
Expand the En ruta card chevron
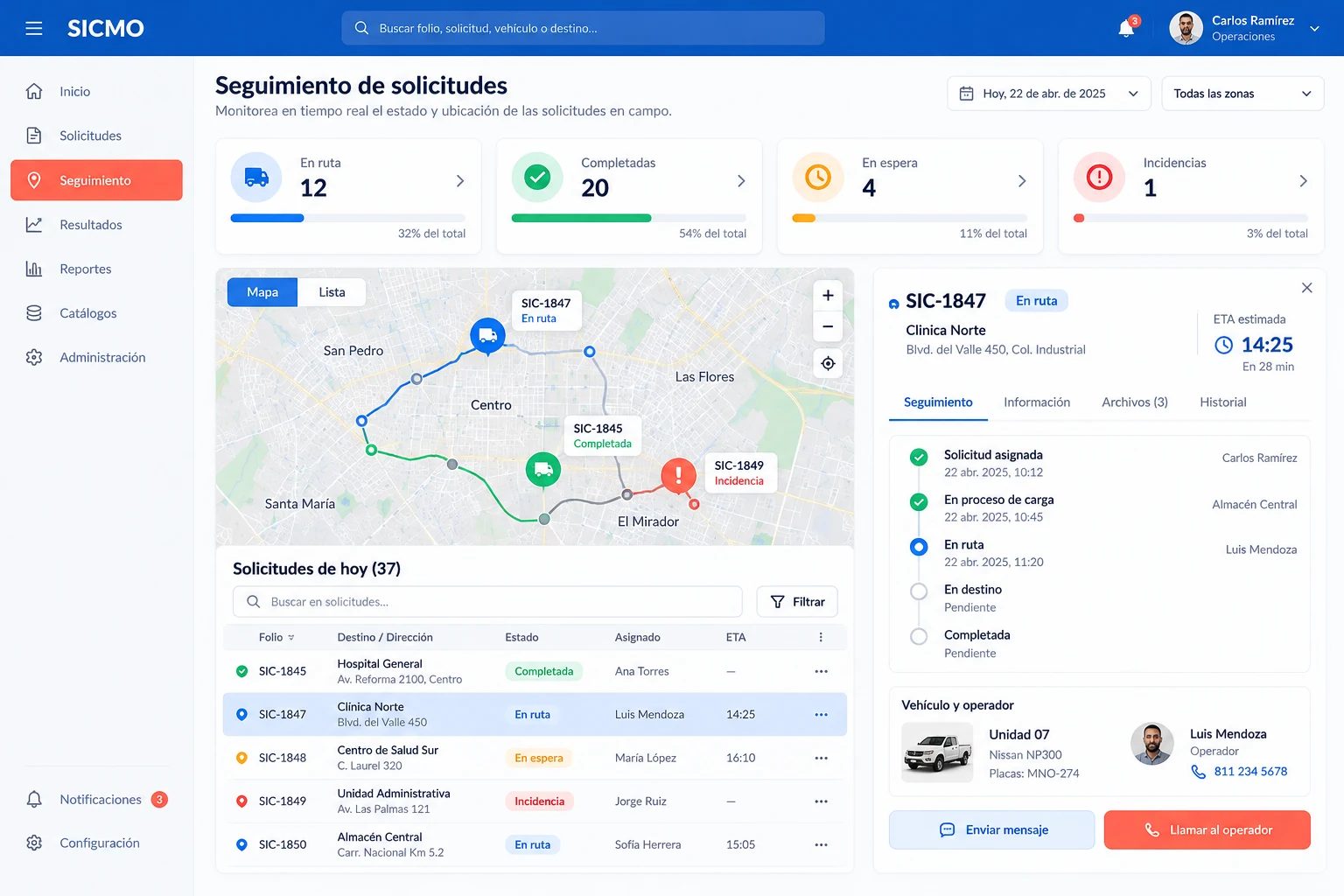point(460,181)
